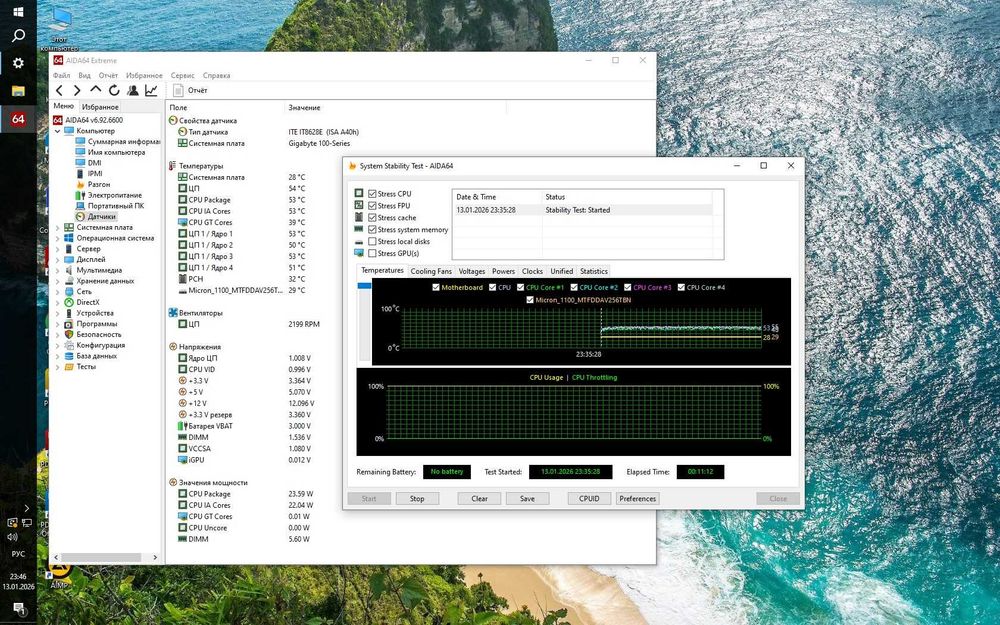Image resolution: width=1000 pixels, height=625 pixels.
Task: Toggle Stress FPU checkbox
Action: 372,205
